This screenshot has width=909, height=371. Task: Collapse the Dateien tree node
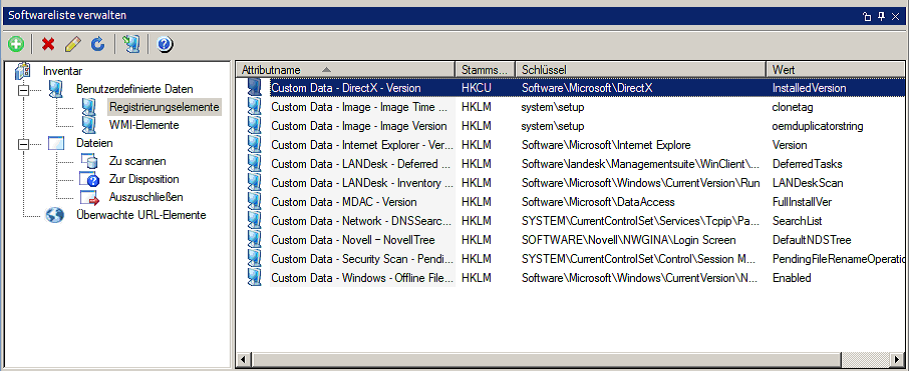[23, 144]
